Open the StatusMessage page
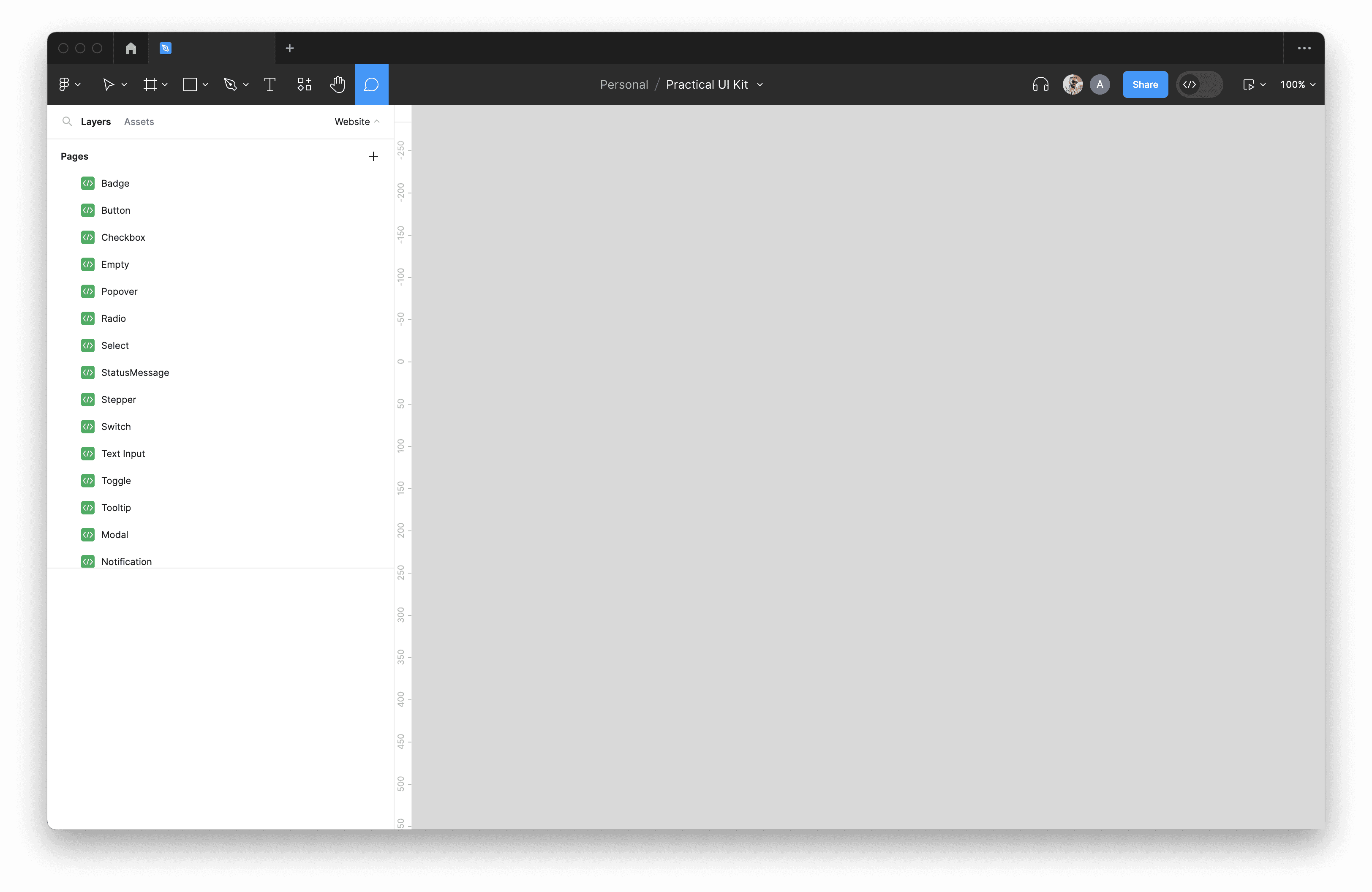The height and width of the screenshot is (892, 1372). [135, 372]
